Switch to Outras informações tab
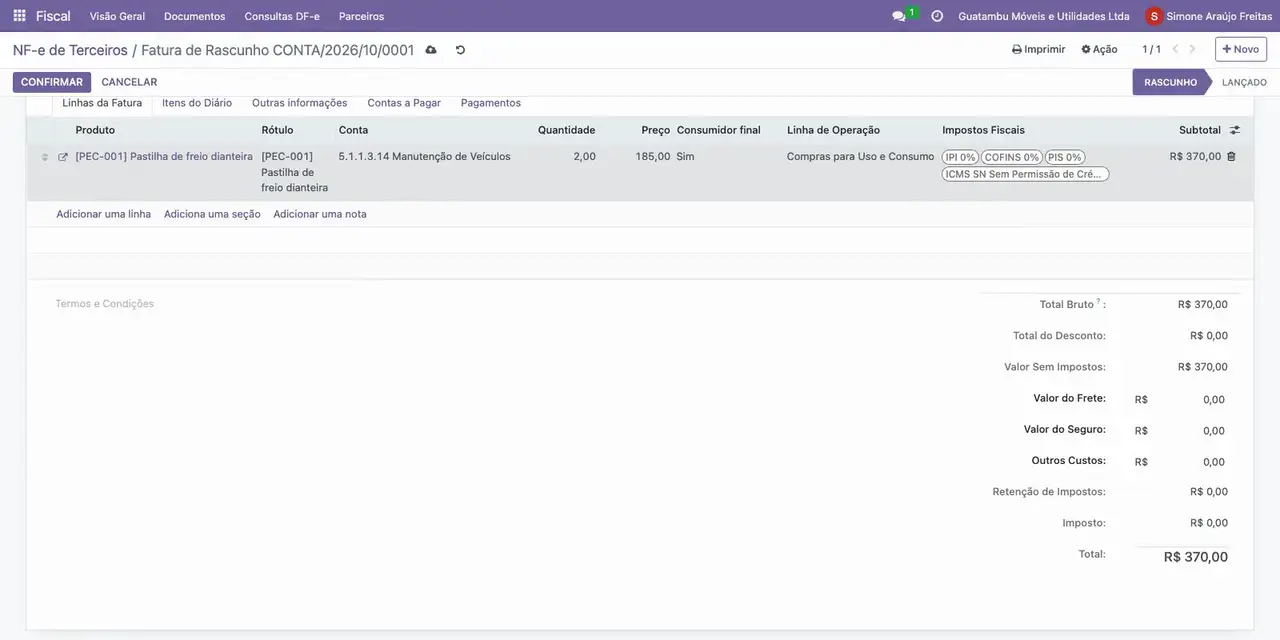 300,103
